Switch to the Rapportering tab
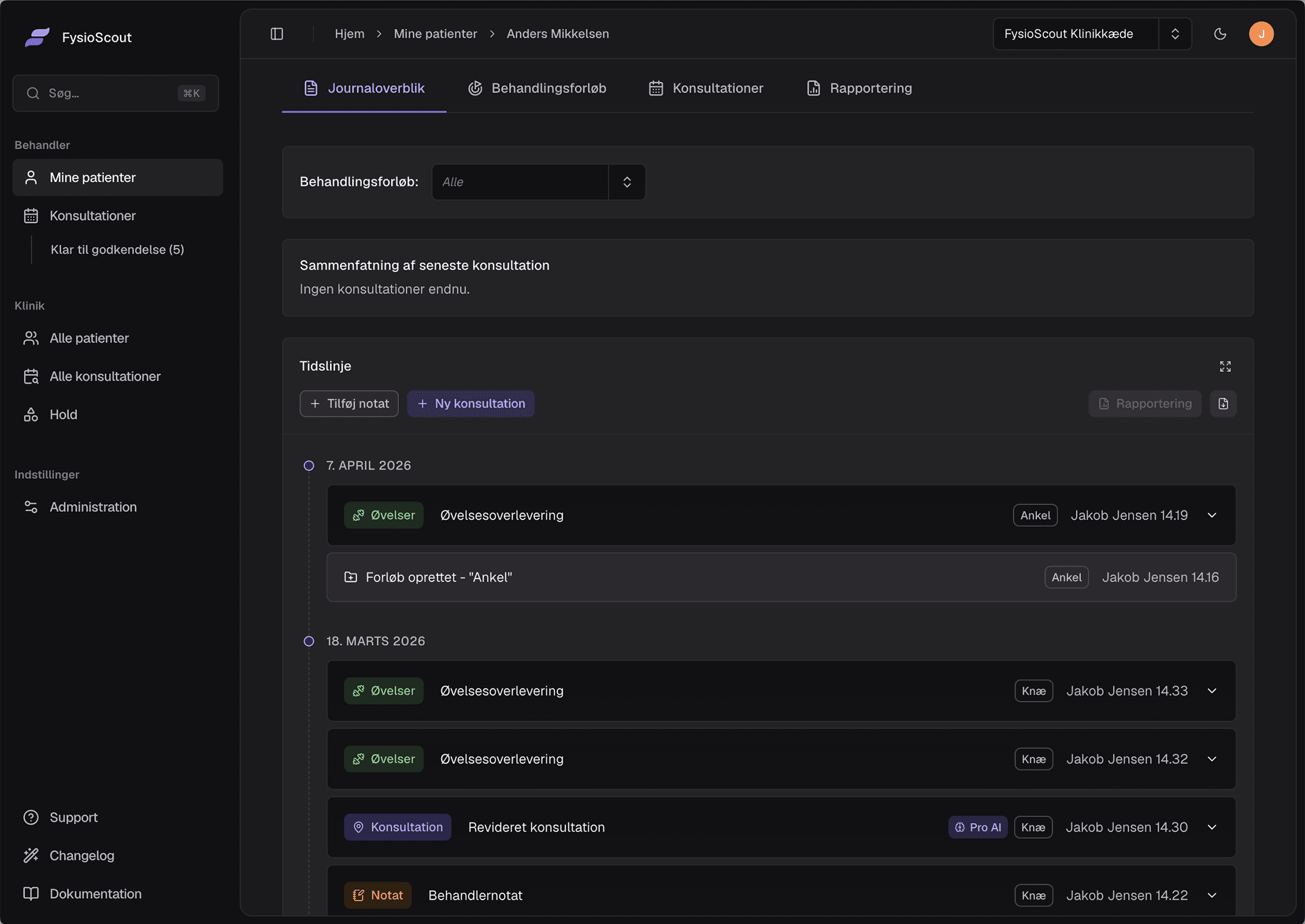The image size is (1305, 924). click(859, 88)
